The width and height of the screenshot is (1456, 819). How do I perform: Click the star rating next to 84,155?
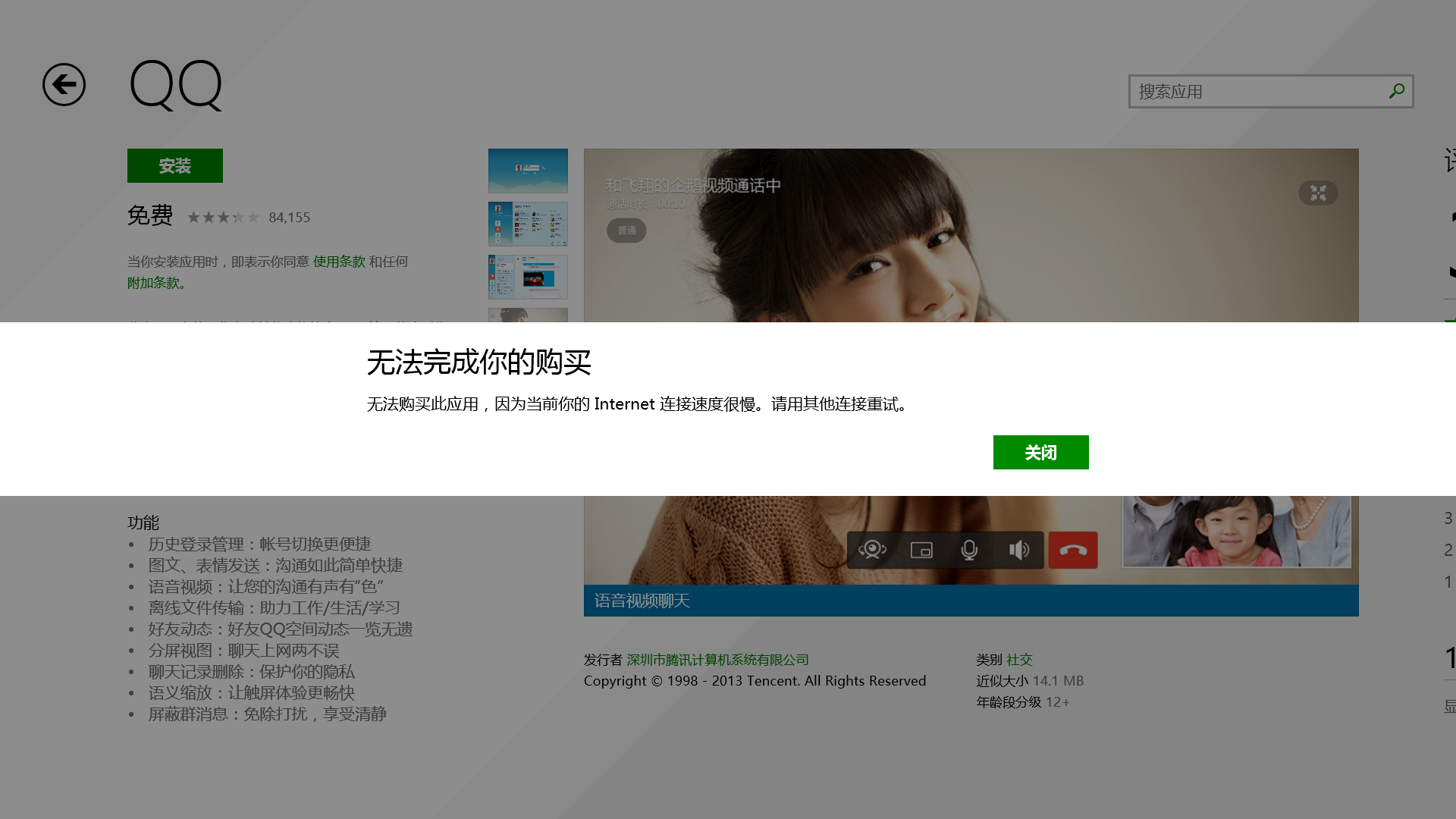[x=223, y=218]
